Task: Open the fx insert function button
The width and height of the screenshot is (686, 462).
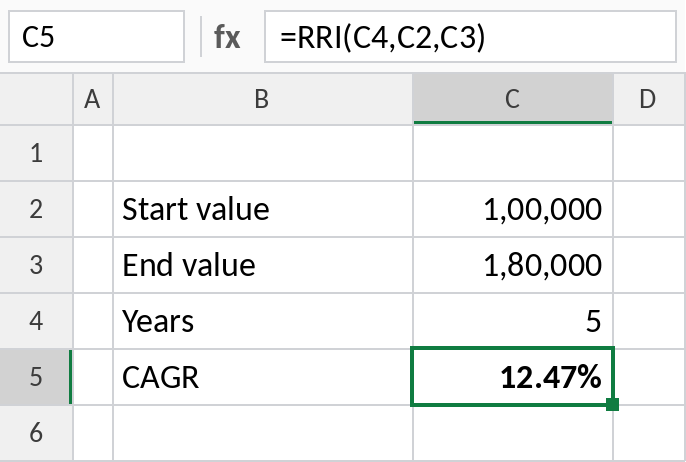Action: tap(227, 37)
